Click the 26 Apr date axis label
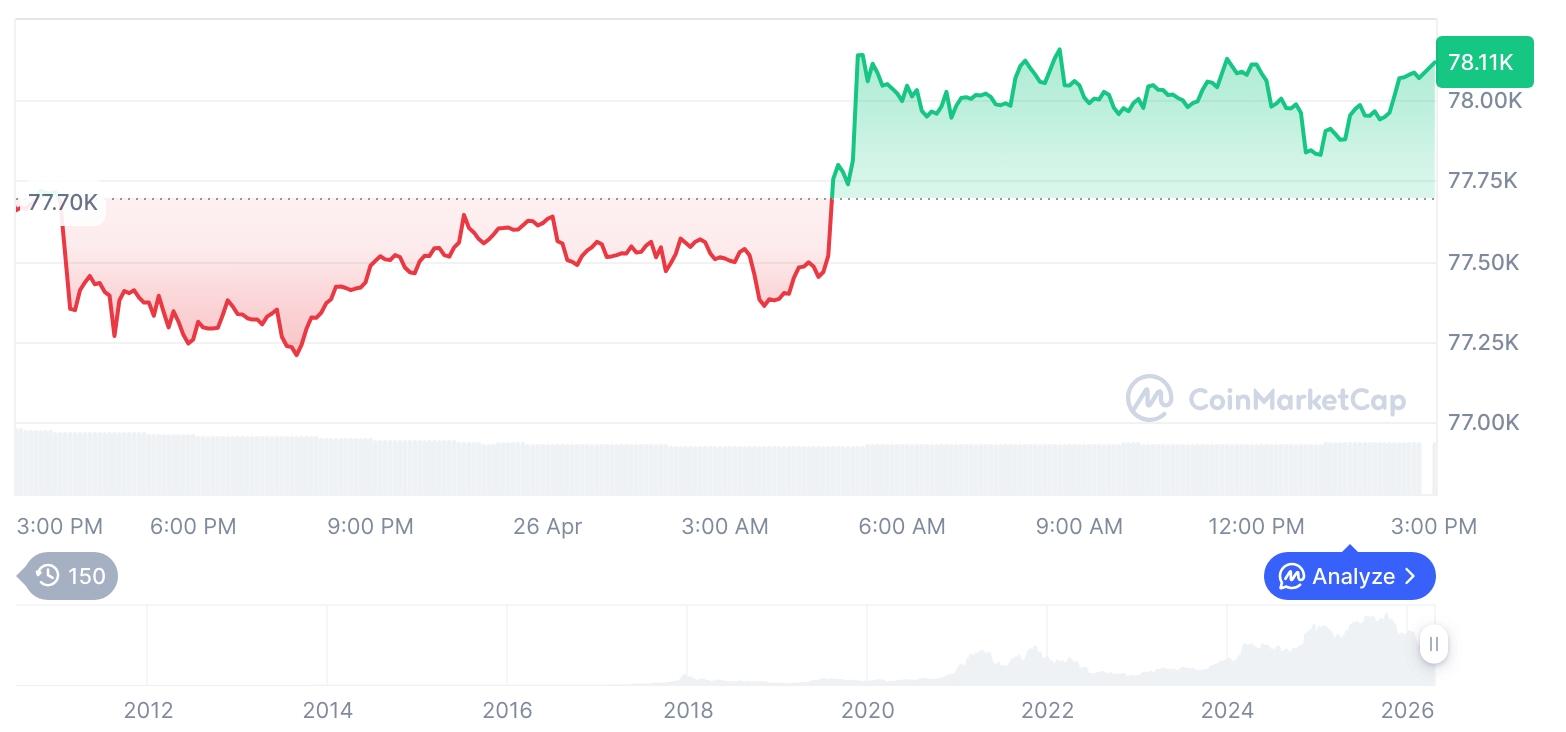Screen dimensions: 1566x732 [x=547, y=526]
